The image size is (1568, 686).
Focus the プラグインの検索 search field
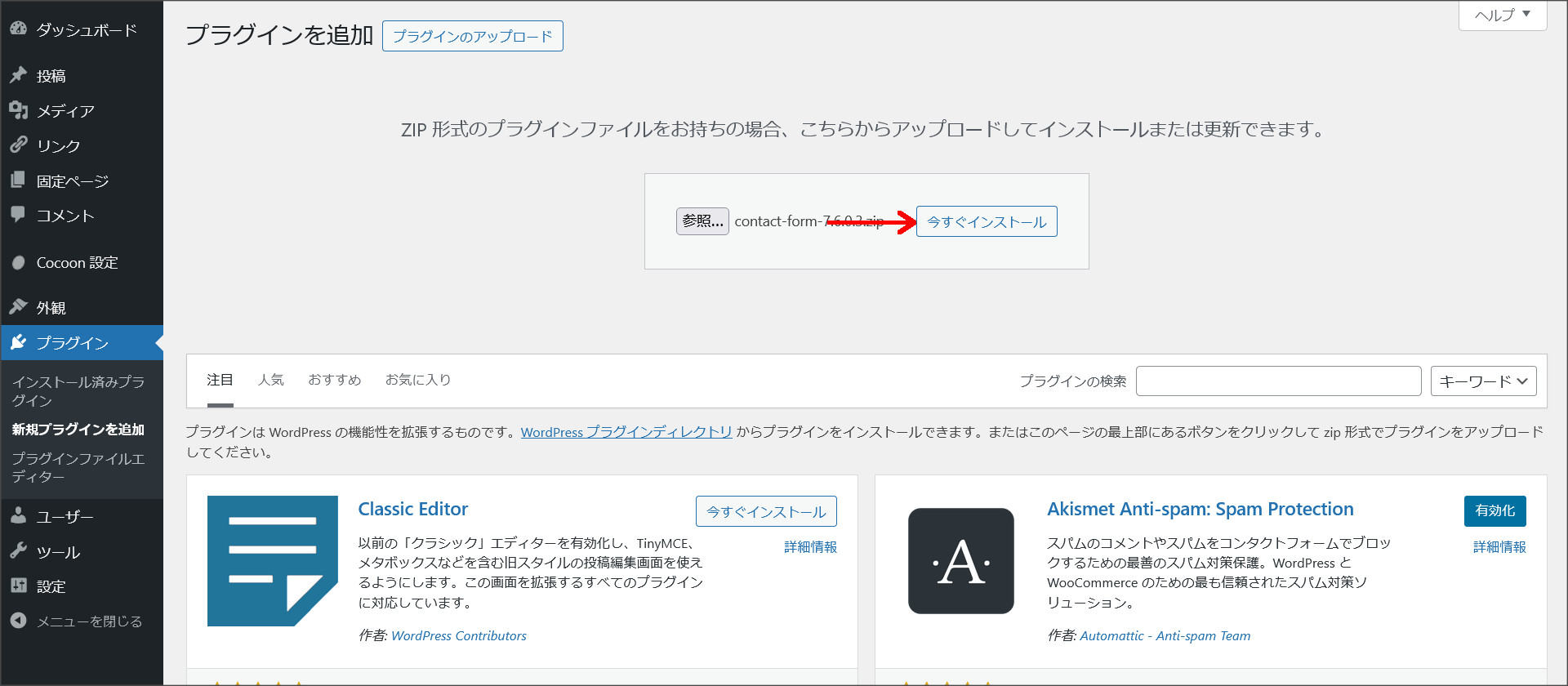pyautogui.click(x=1278, y=381)
